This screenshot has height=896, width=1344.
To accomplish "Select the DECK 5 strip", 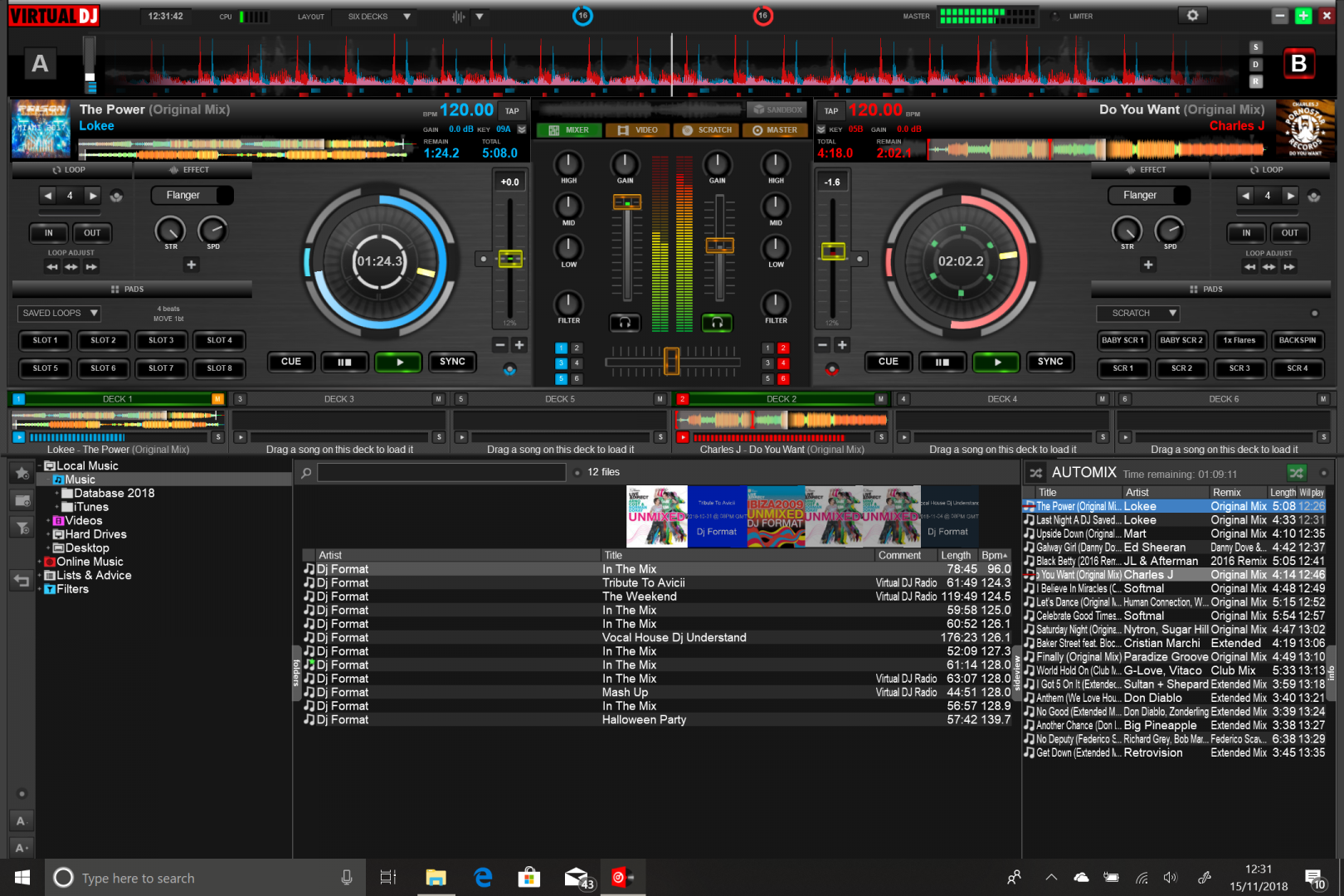I will click(560, 399).
